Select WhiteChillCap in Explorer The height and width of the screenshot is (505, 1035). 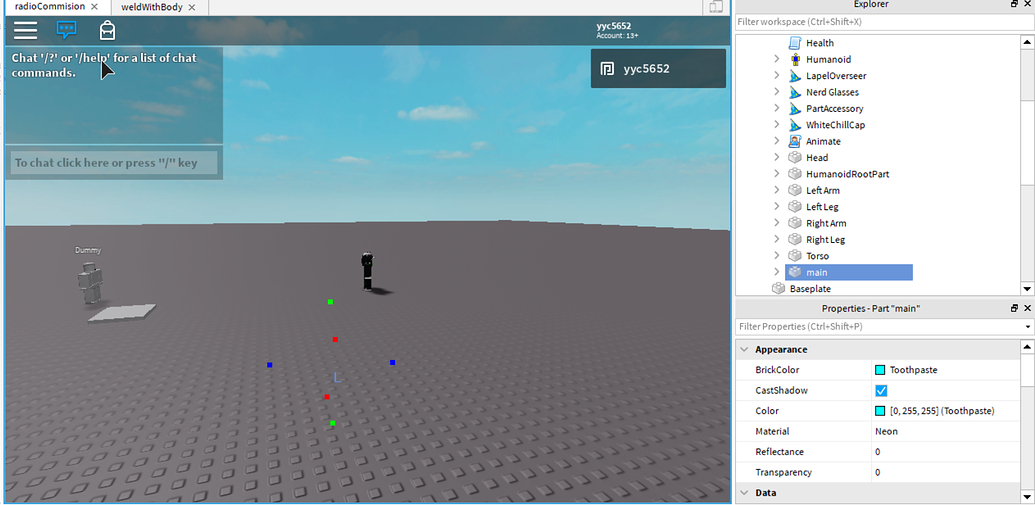(835, 125)
